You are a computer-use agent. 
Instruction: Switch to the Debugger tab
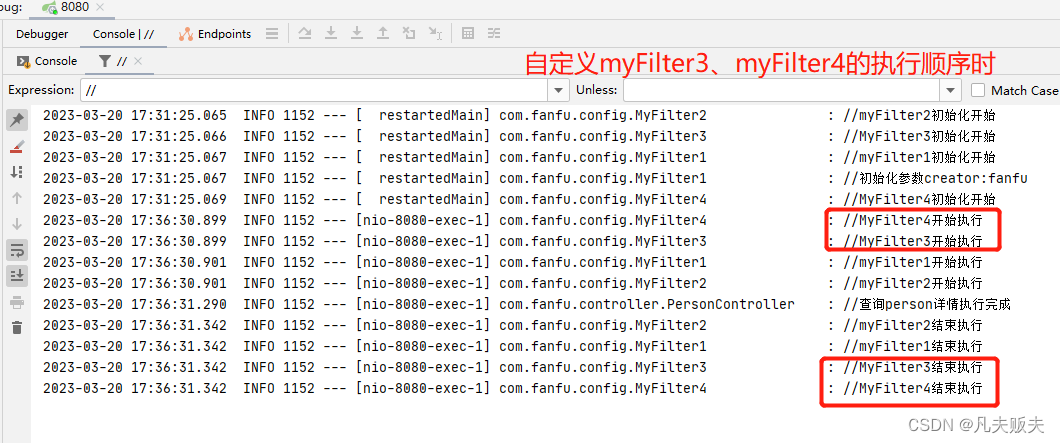pos(42,34)
